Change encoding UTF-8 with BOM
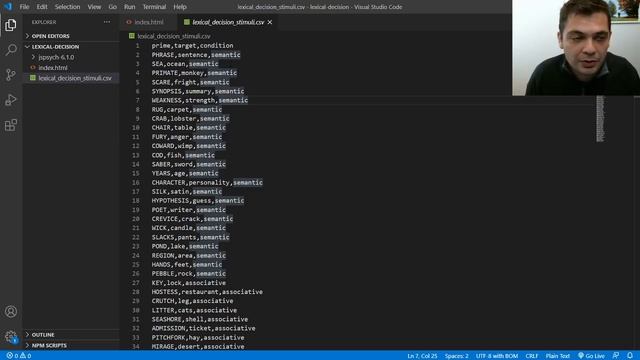The width and height of the screenshot is (640, 360). 497,356
